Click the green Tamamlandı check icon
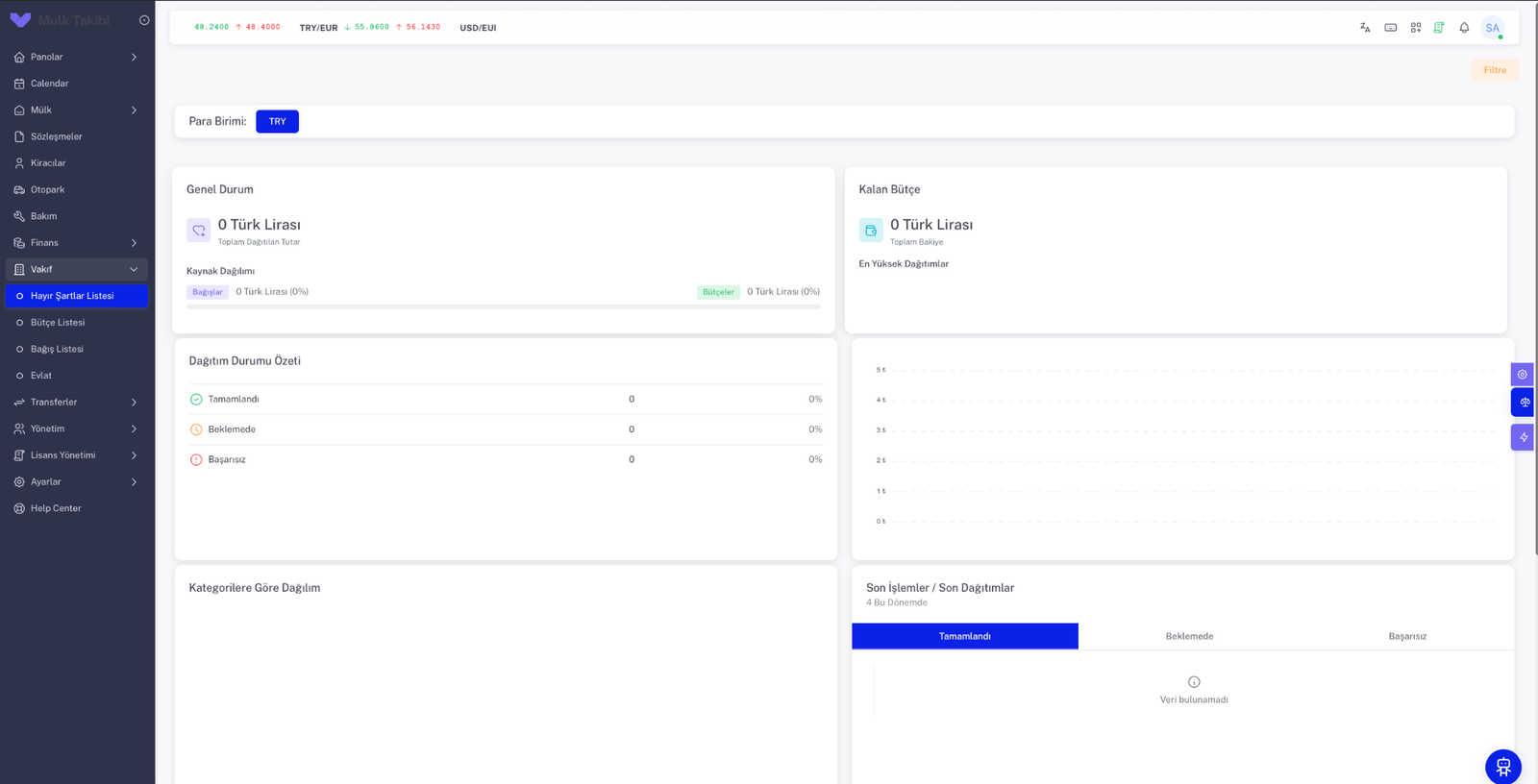Screen dimensions: 1538x784 tap(196, 400)
